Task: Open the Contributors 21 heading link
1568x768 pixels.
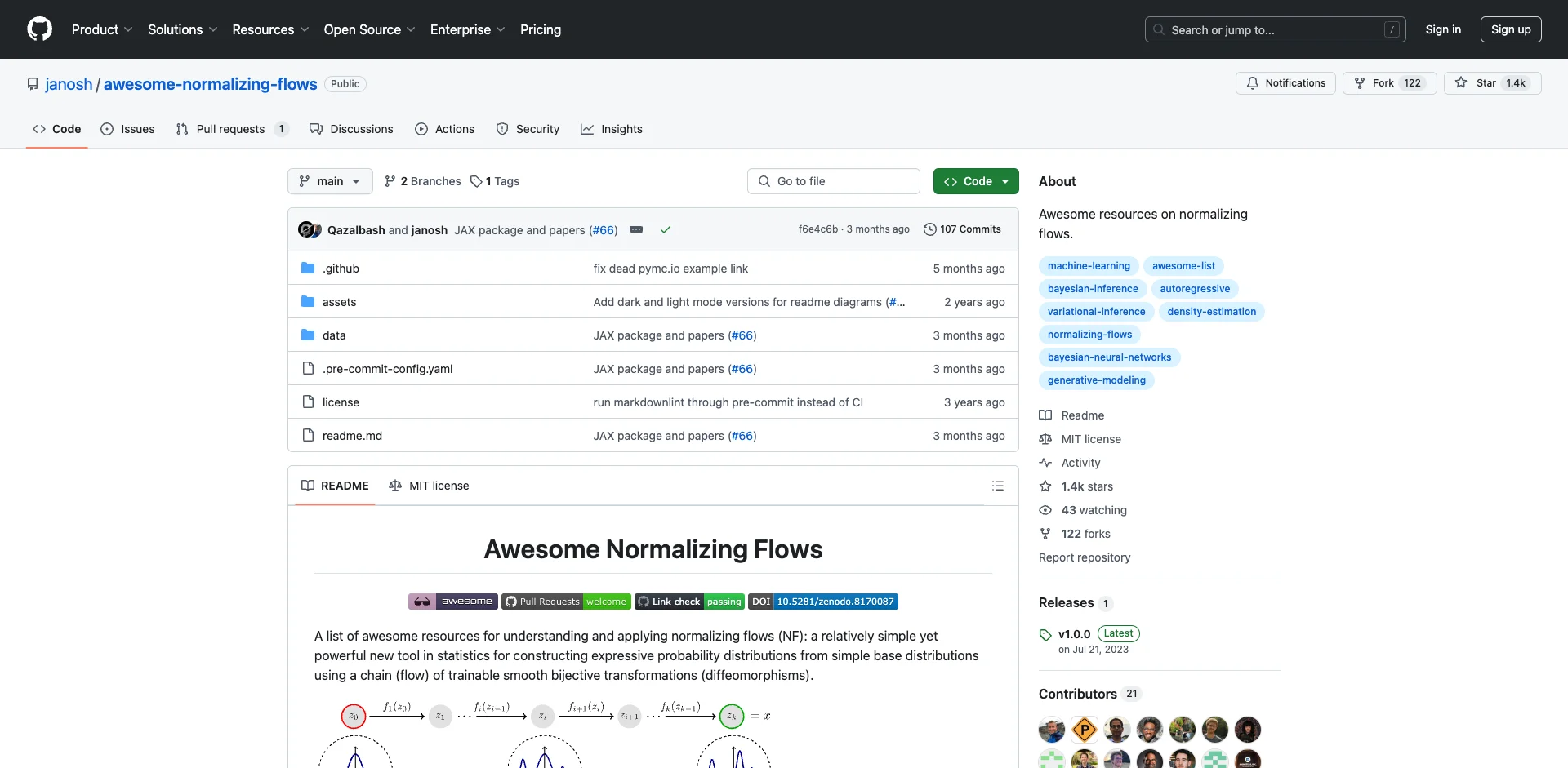Action: [1089, 694]
